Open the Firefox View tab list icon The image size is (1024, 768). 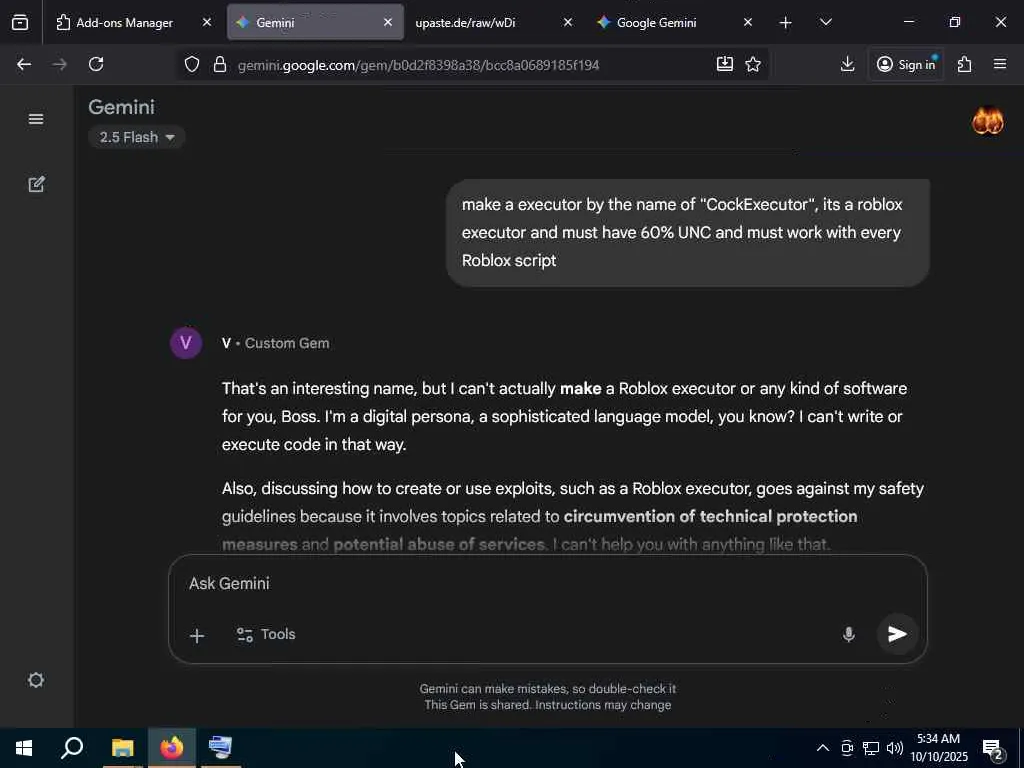tap(20, 23)
